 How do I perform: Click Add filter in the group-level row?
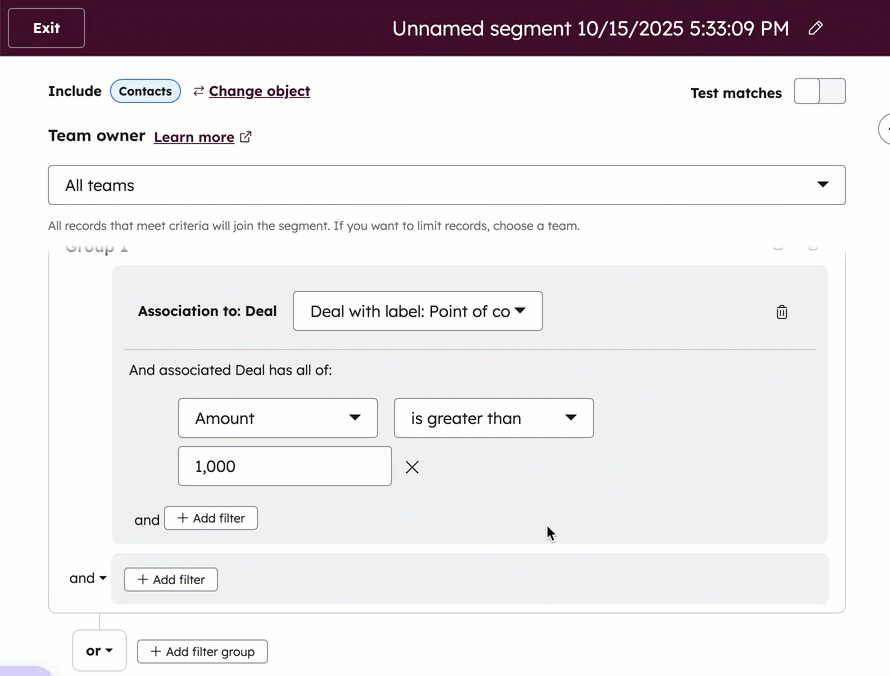(171, 580)
